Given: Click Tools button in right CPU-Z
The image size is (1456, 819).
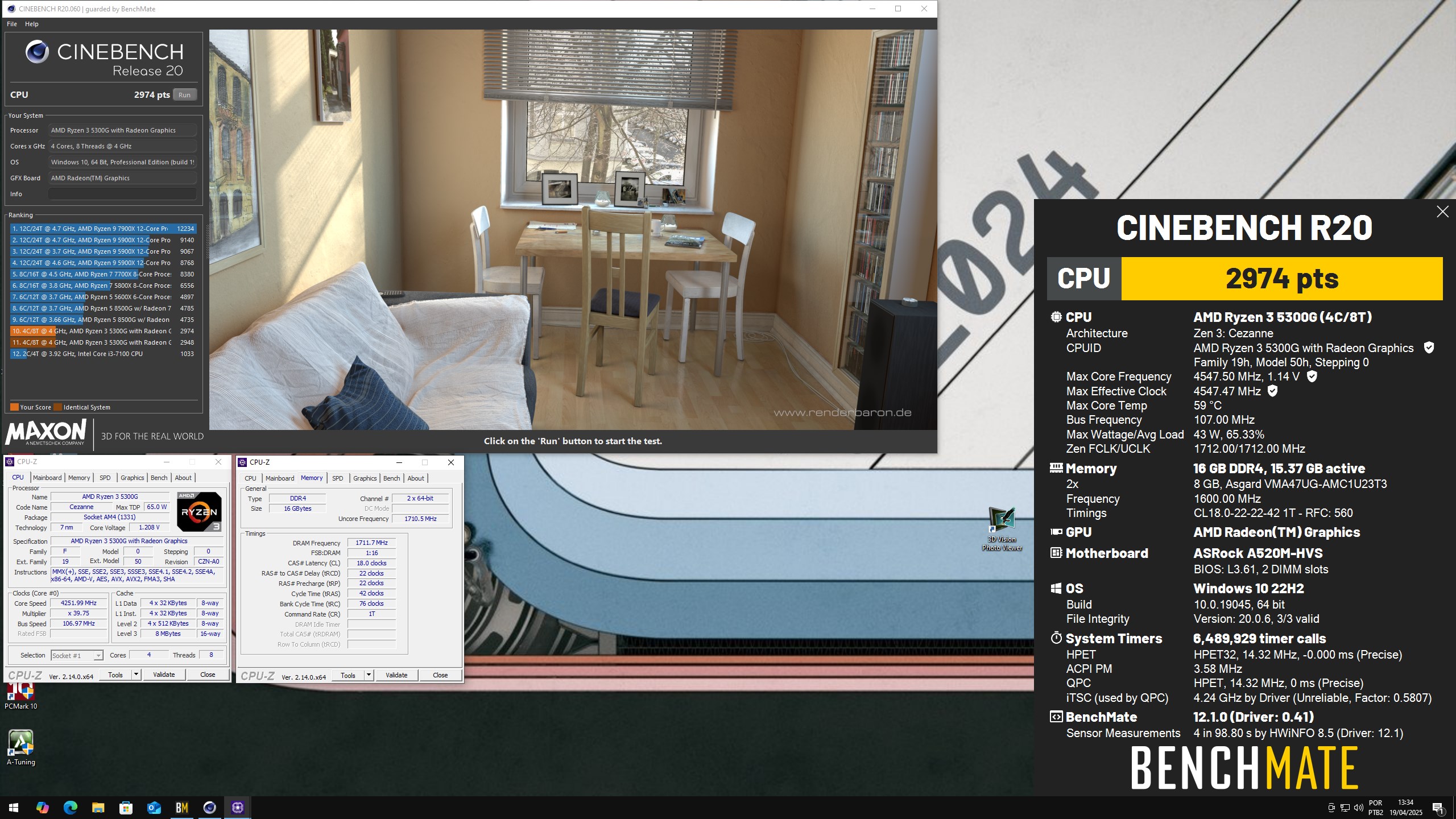Looking at the screenshot, I should click(348, 675).
